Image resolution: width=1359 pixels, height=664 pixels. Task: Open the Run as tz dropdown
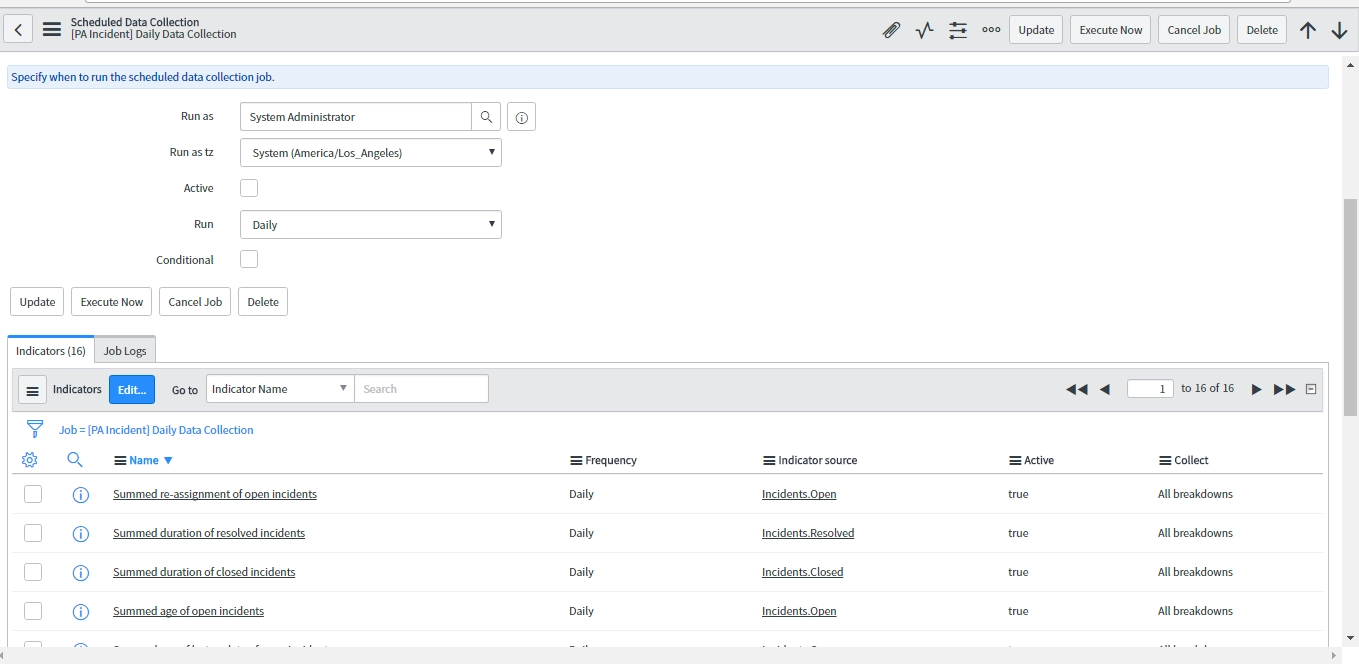pyautogui.click(x=370, y=151)
